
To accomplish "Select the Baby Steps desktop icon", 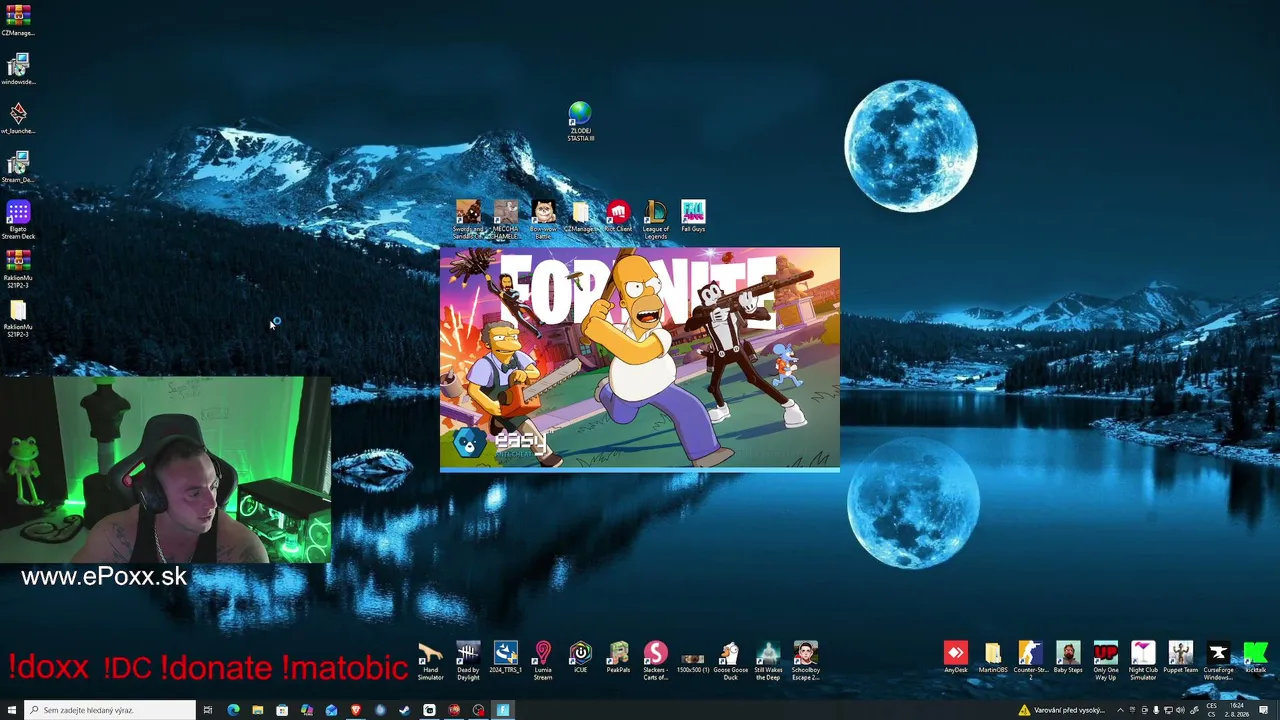I will 1068,658.
